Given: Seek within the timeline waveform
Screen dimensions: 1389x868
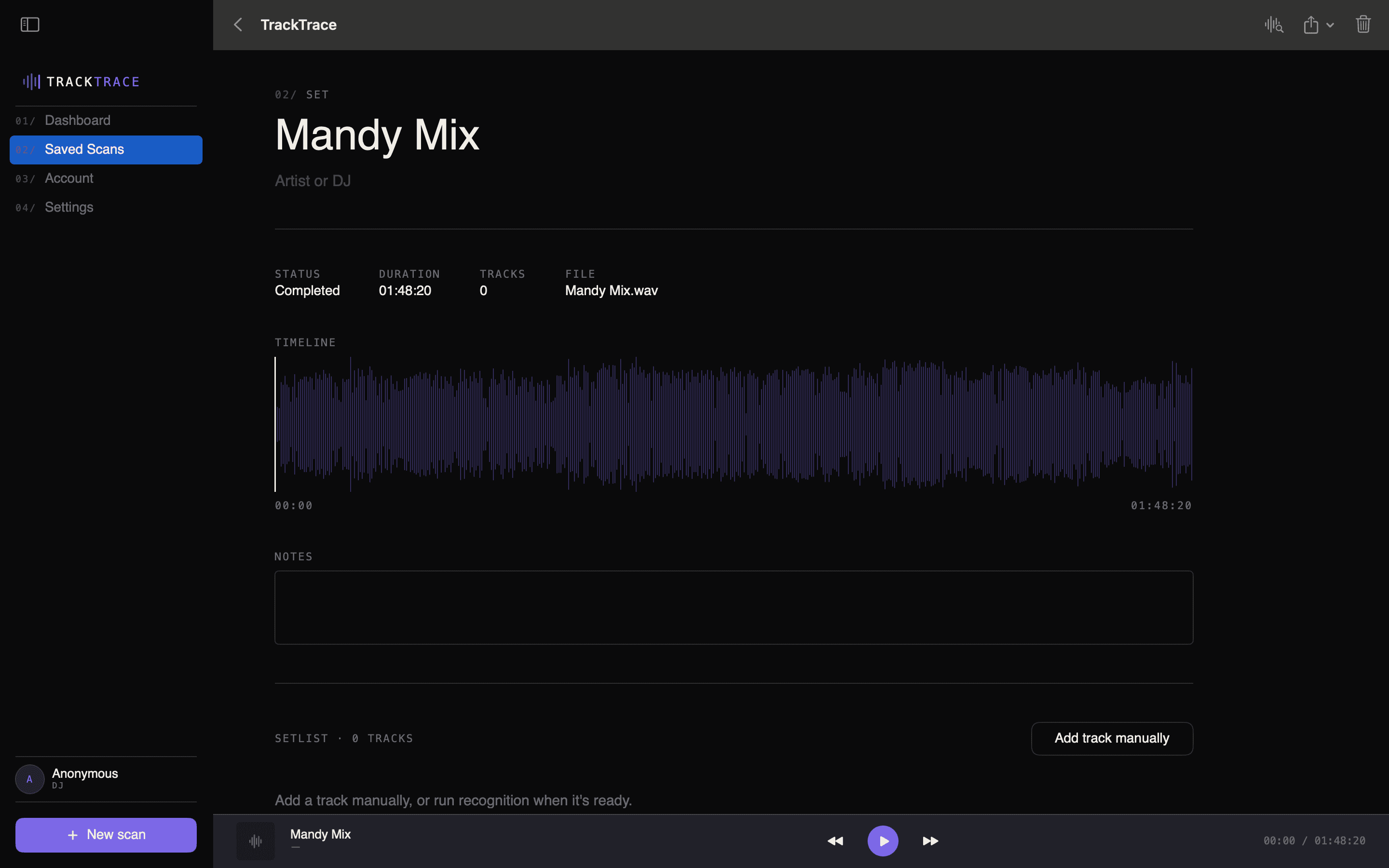Looking at the screenshot, I should click(734, 424).
